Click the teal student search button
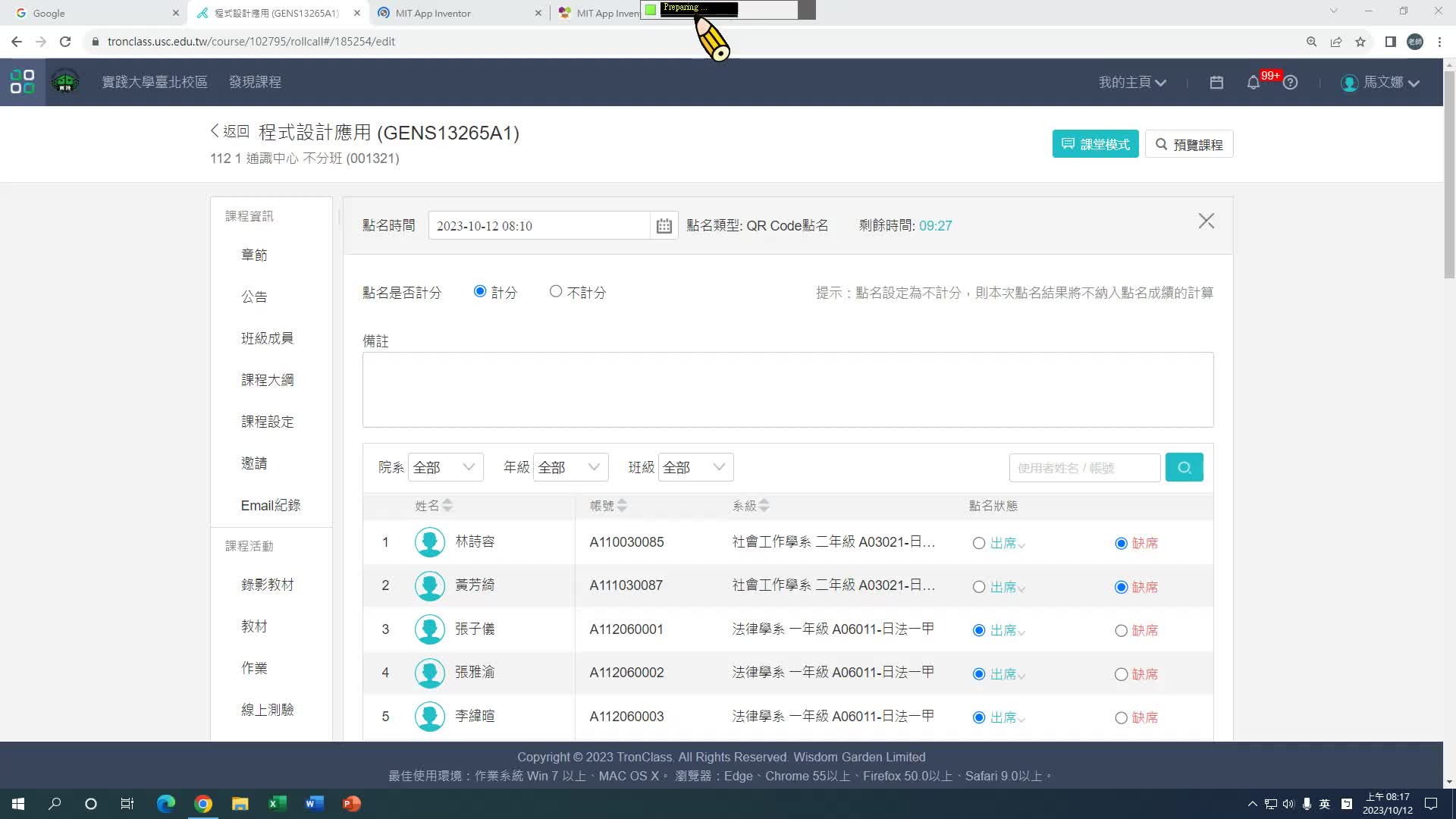 [1184, 467]
